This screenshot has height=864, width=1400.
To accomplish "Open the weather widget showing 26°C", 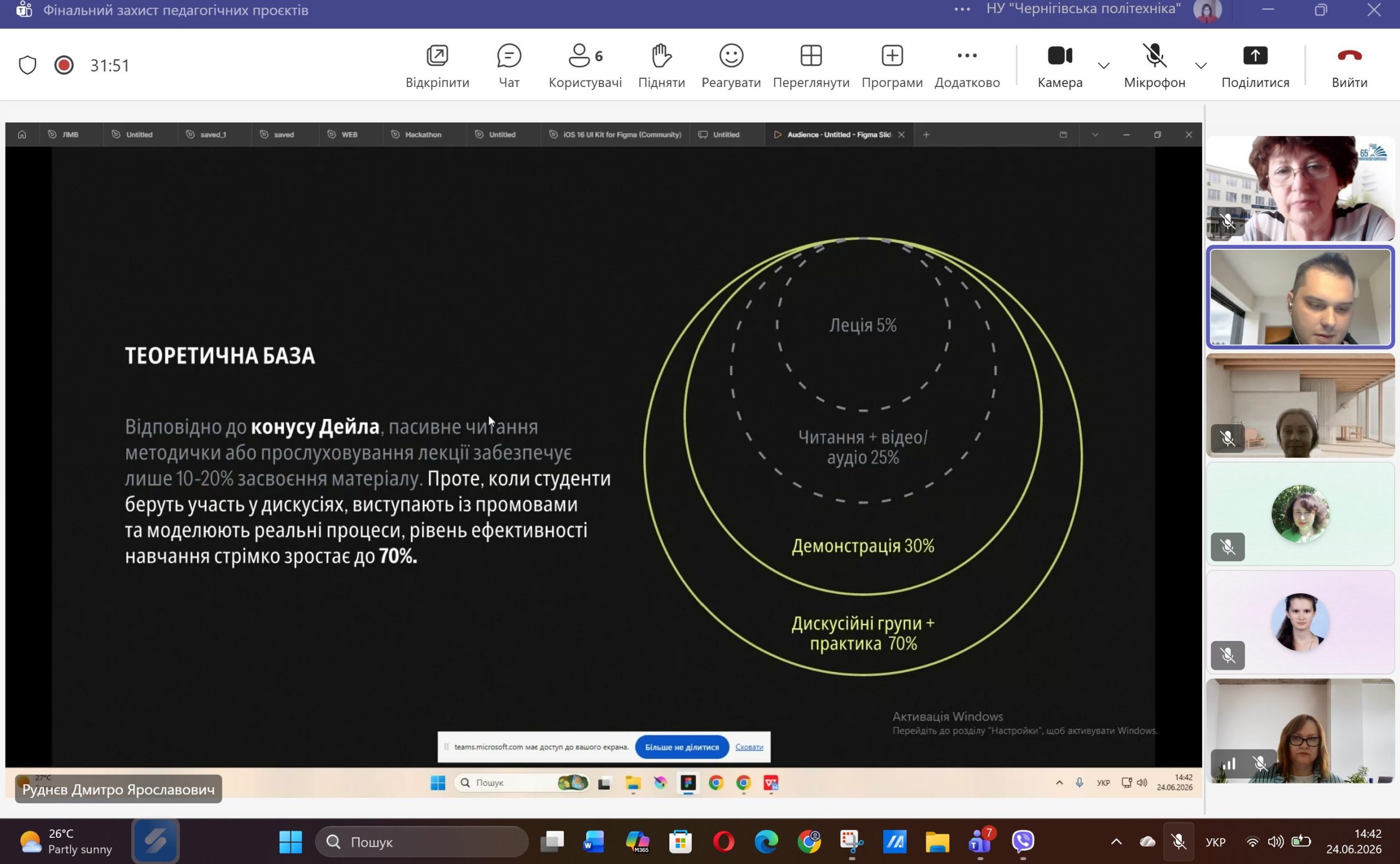I will (66, 841).
